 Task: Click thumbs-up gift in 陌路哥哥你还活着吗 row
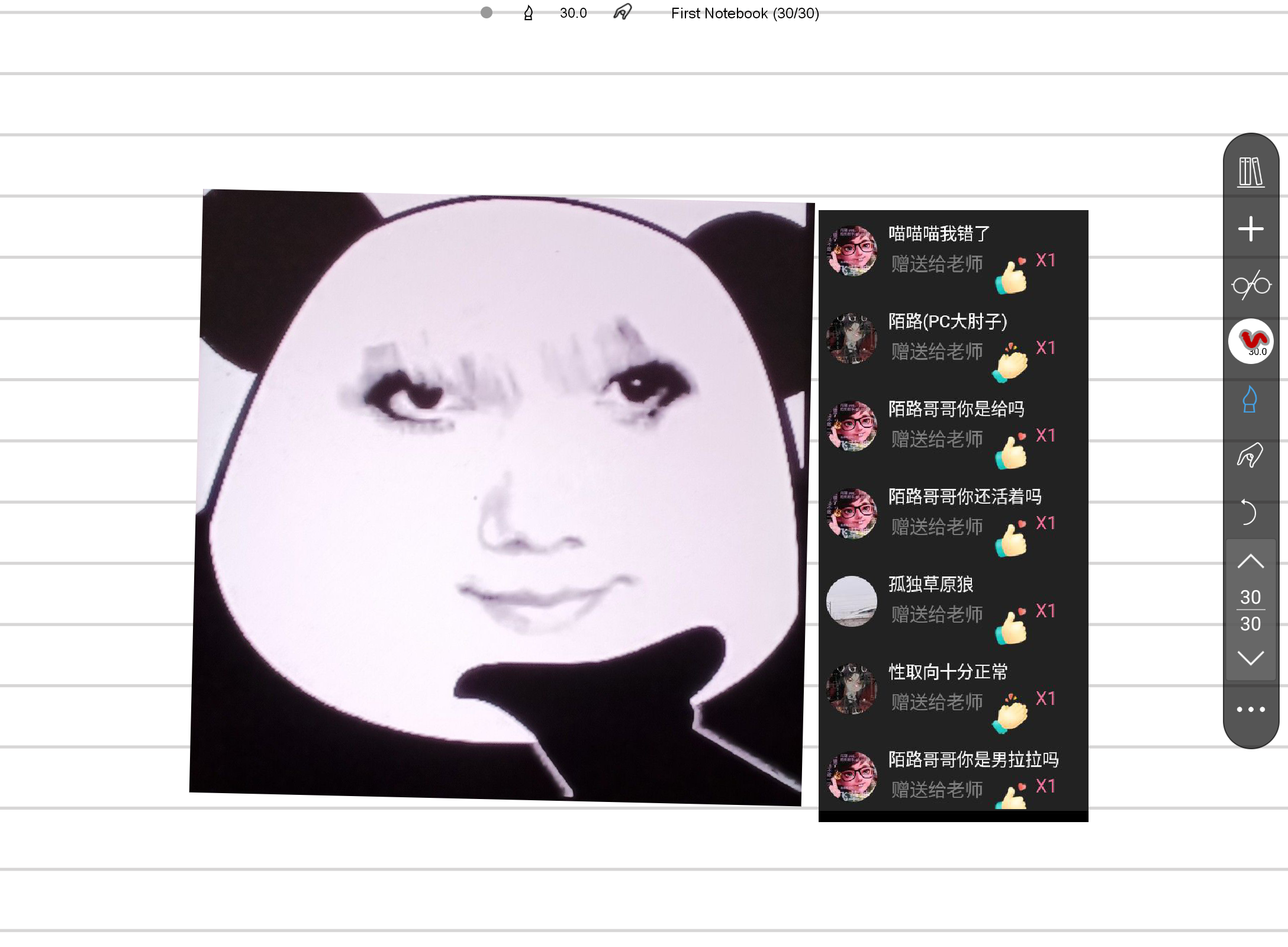(x=1011, y=538)
